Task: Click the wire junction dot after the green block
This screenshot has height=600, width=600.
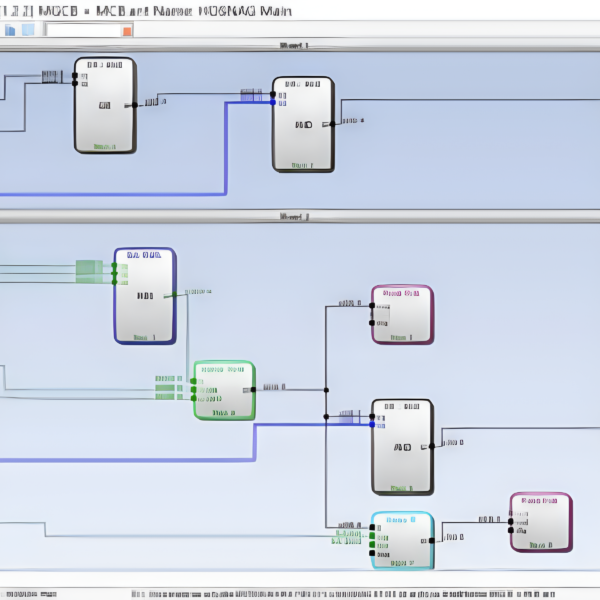Action: pyautogui.click(x=325, y=389)
